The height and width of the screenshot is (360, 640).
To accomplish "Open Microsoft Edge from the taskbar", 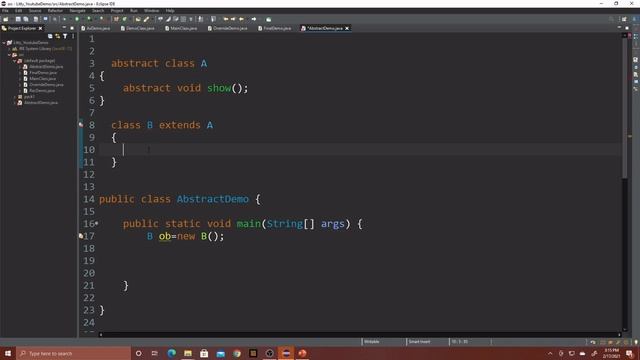I will point(171,353).
